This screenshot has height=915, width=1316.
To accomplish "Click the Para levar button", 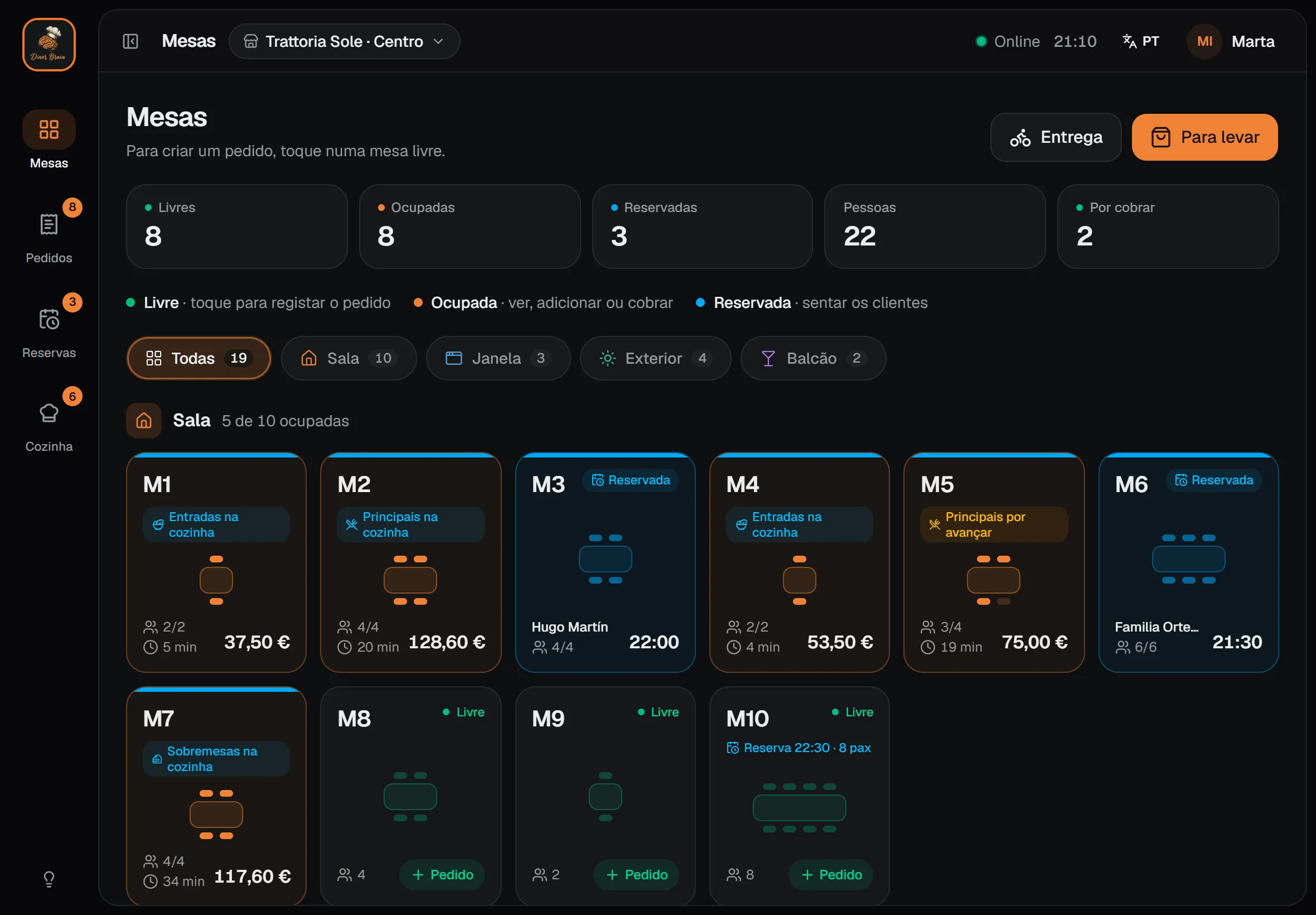I will tap(1204, 137).
